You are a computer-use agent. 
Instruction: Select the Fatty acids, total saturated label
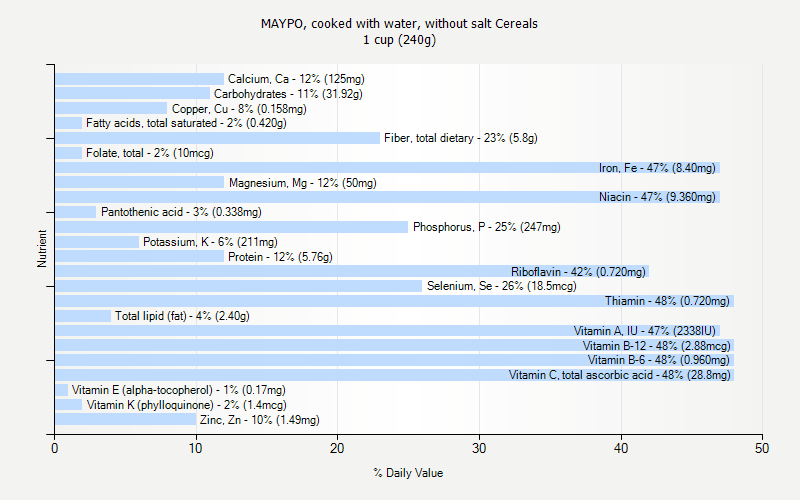coord(186,123)
